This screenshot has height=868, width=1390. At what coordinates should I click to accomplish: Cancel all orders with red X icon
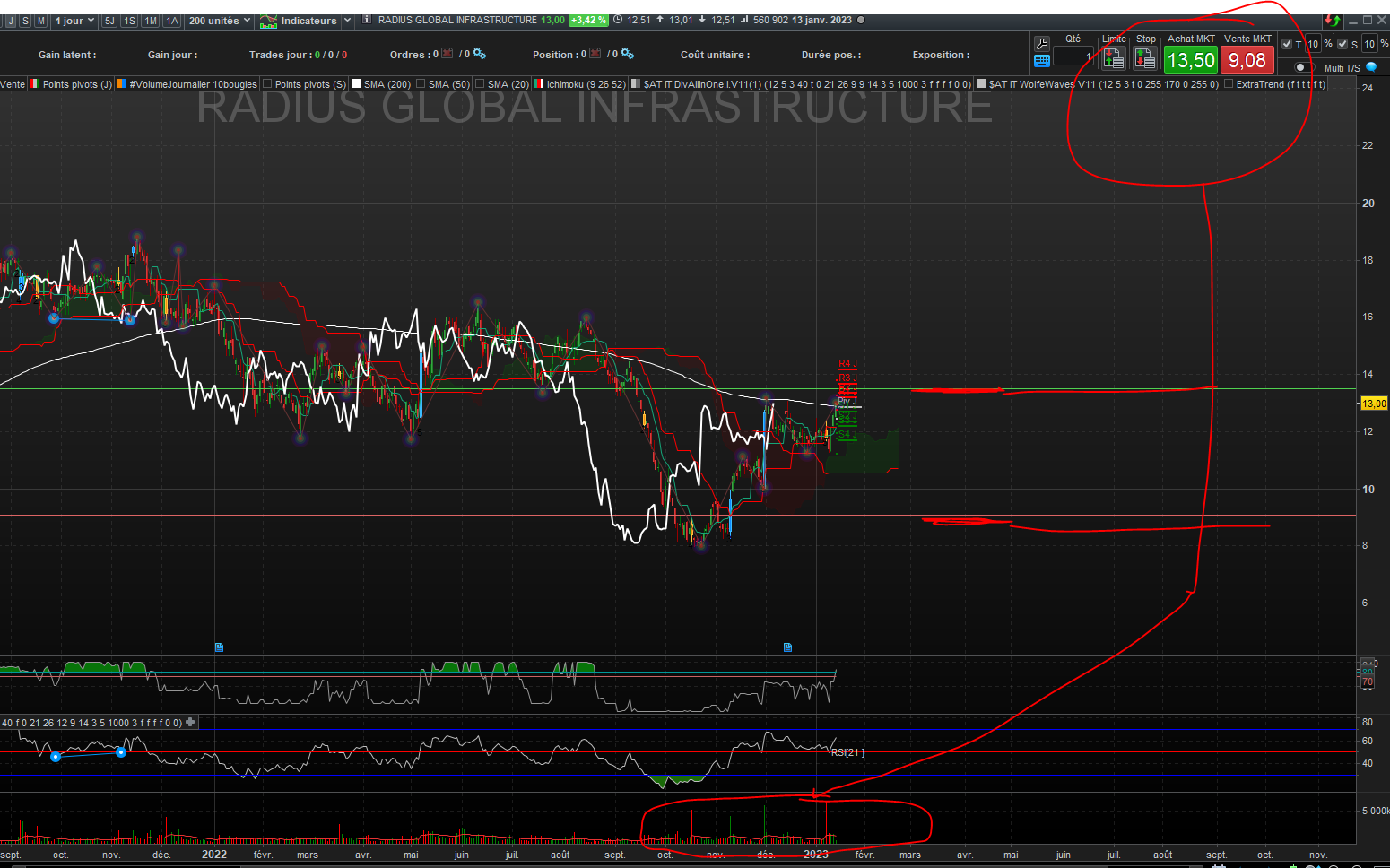(447, 54)
